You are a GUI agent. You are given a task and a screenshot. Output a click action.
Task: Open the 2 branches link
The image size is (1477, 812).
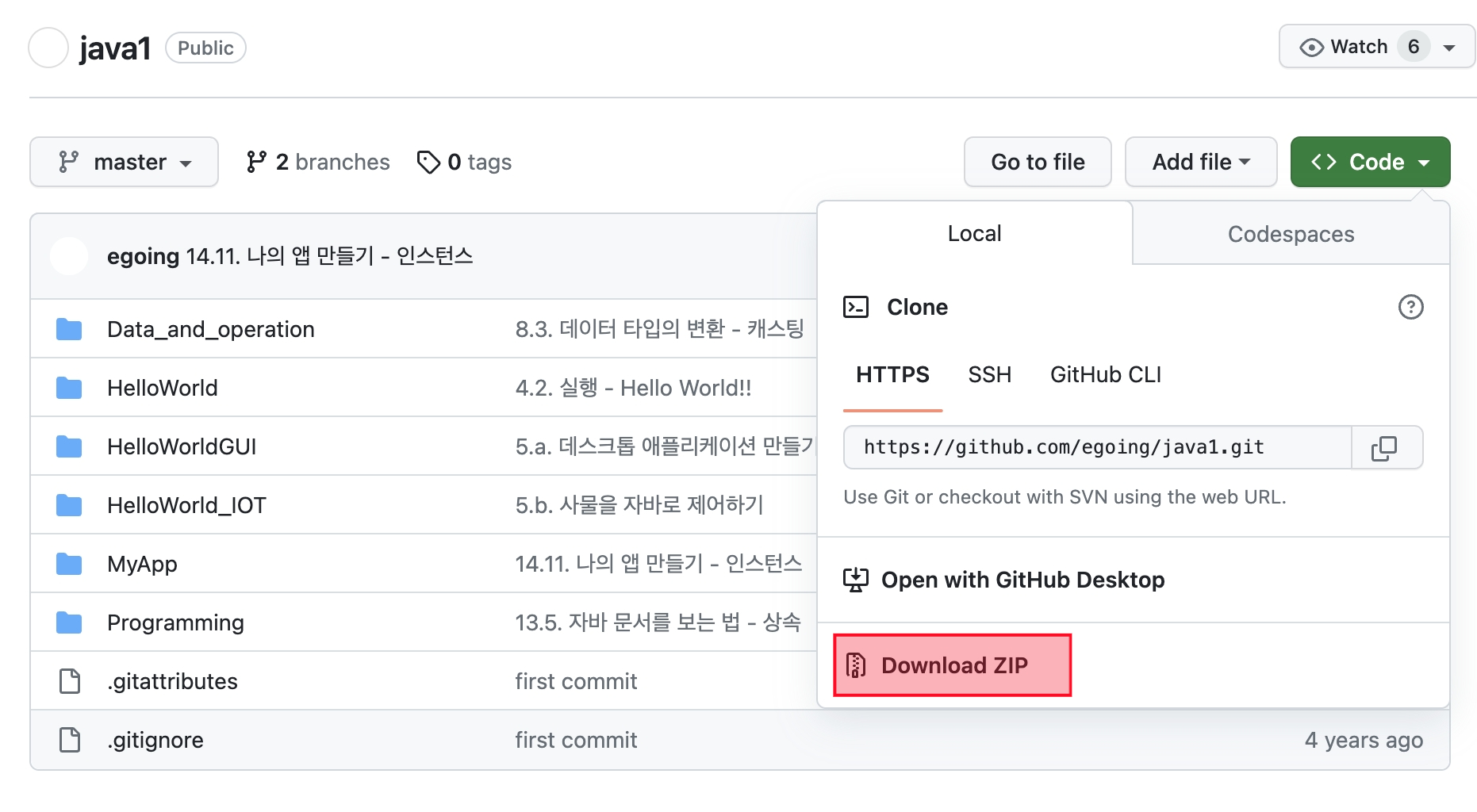318,162
